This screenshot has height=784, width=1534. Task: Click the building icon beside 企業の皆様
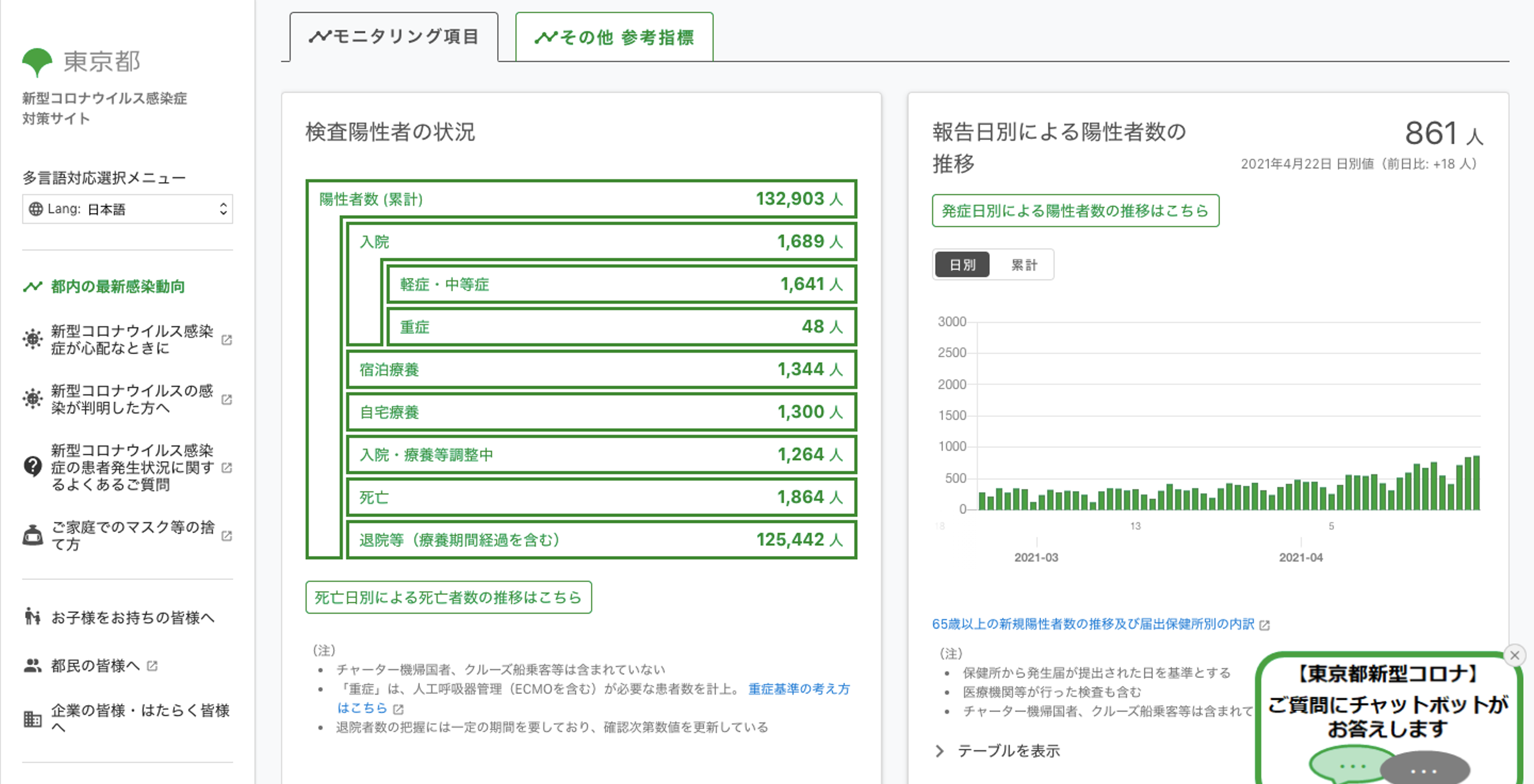(33, 719)
